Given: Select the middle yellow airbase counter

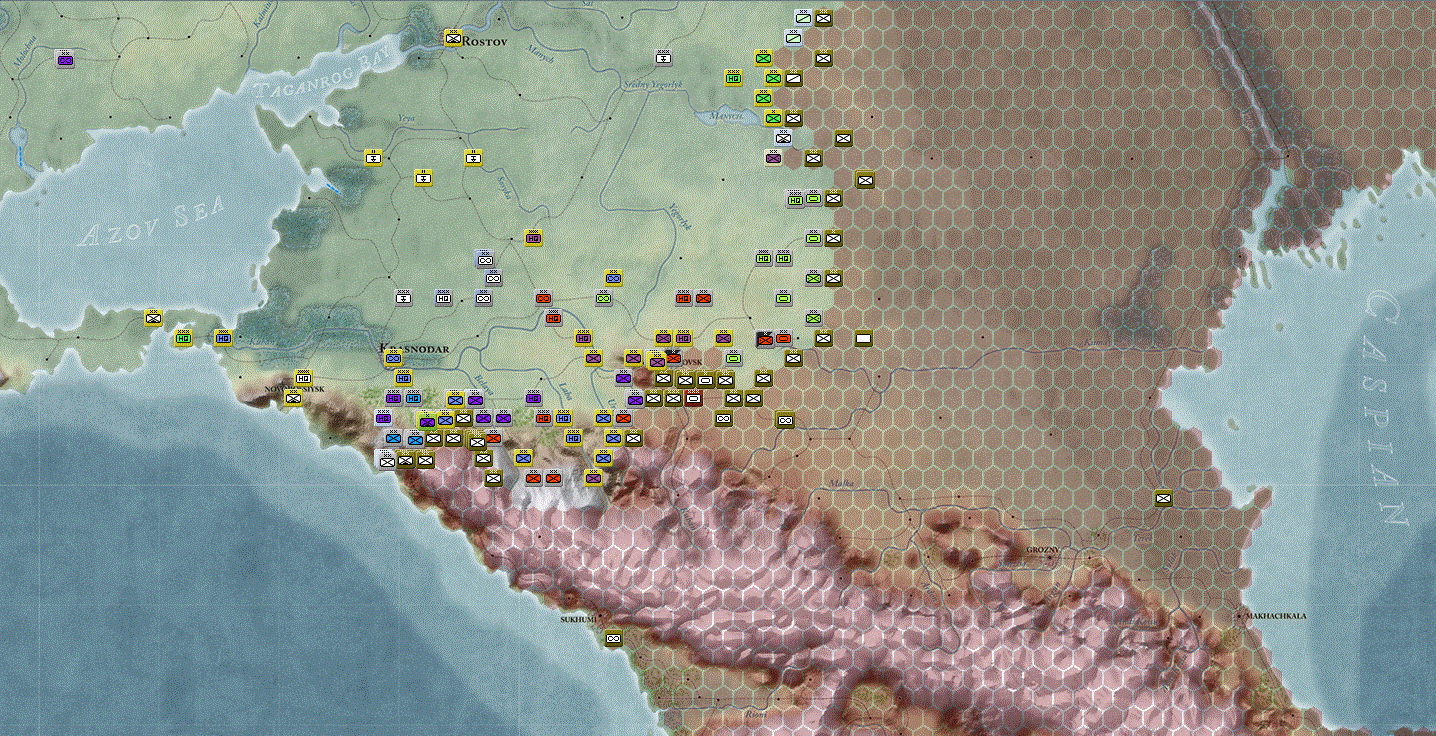Looking at the screenshot, I should [x=423, y=178].
